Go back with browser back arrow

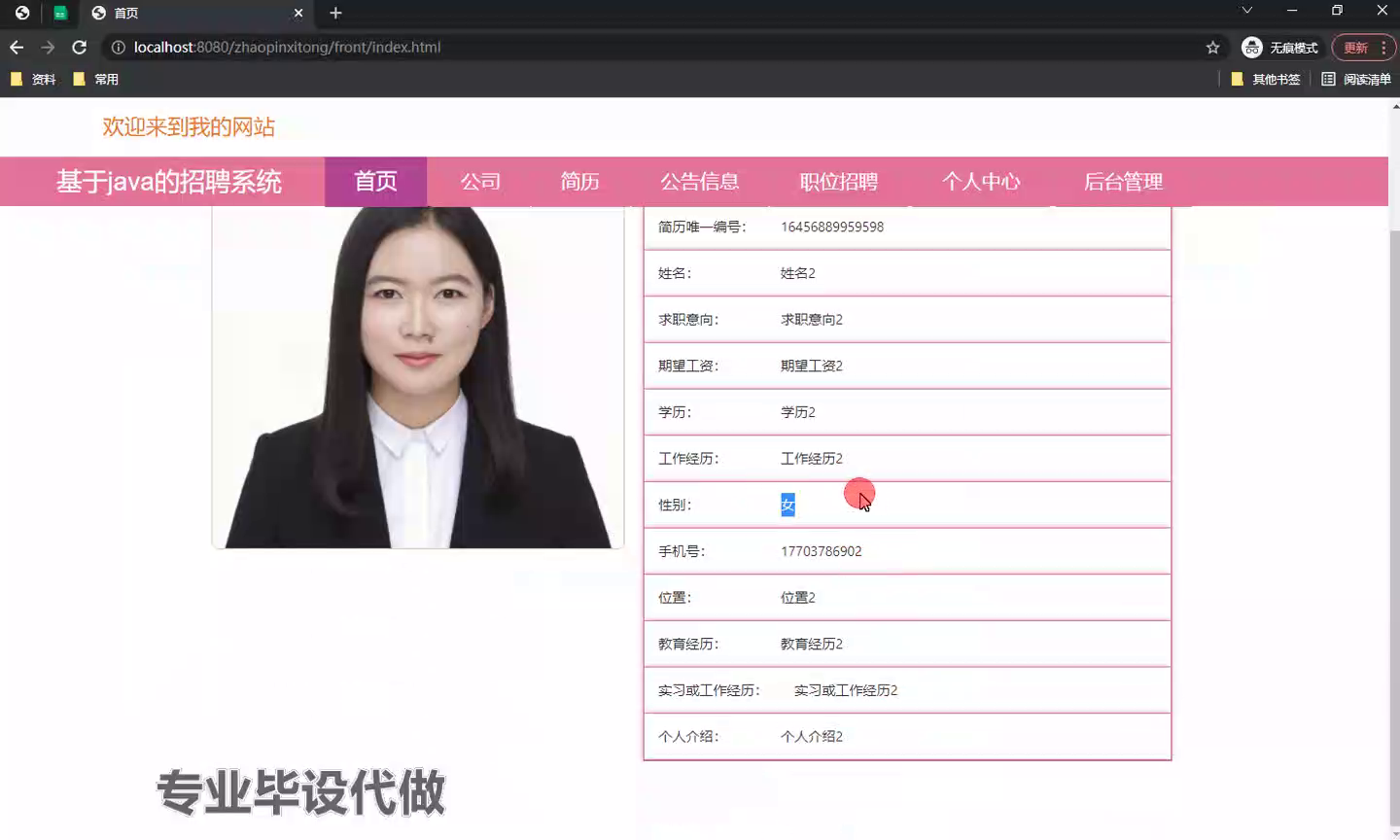click(17, 47)
